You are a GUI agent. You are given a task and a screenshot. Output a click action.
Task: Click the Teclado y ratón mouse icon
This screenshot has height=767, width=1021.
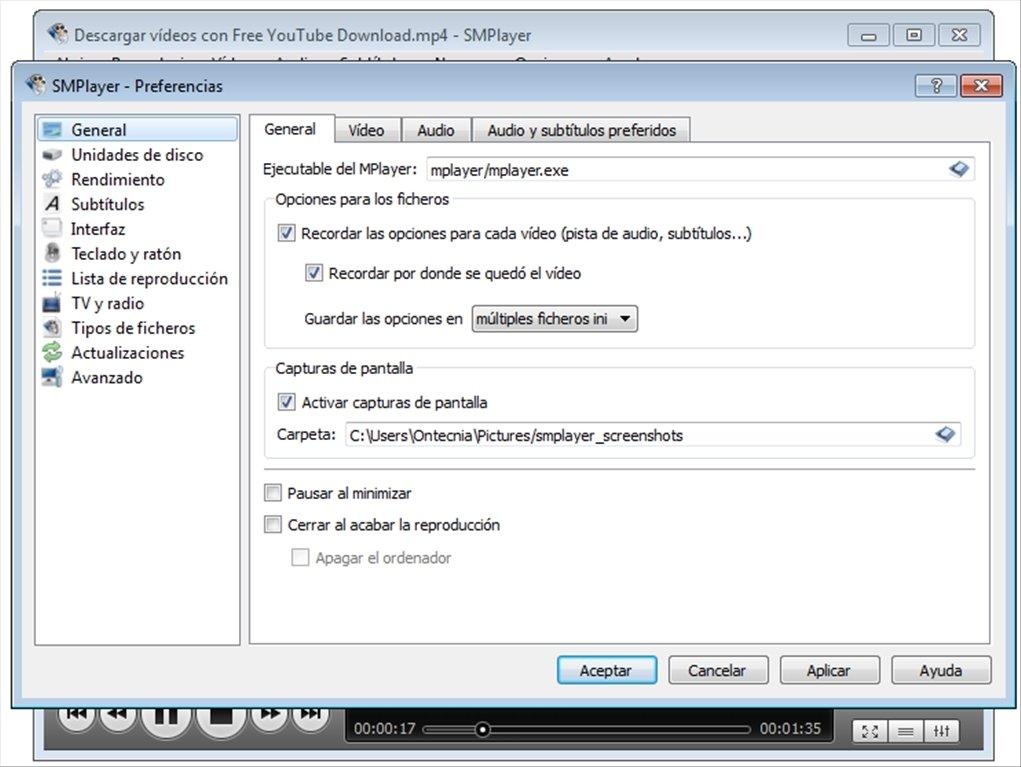(51, 253)
